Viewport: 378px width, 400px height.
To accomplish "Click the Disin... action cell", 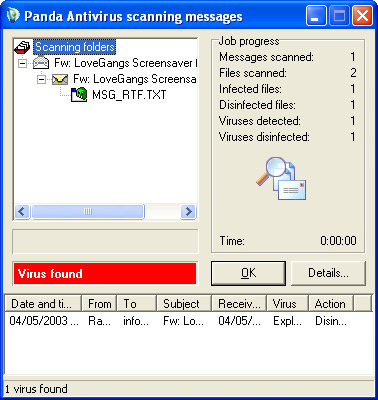I will [x=331, y=321].
